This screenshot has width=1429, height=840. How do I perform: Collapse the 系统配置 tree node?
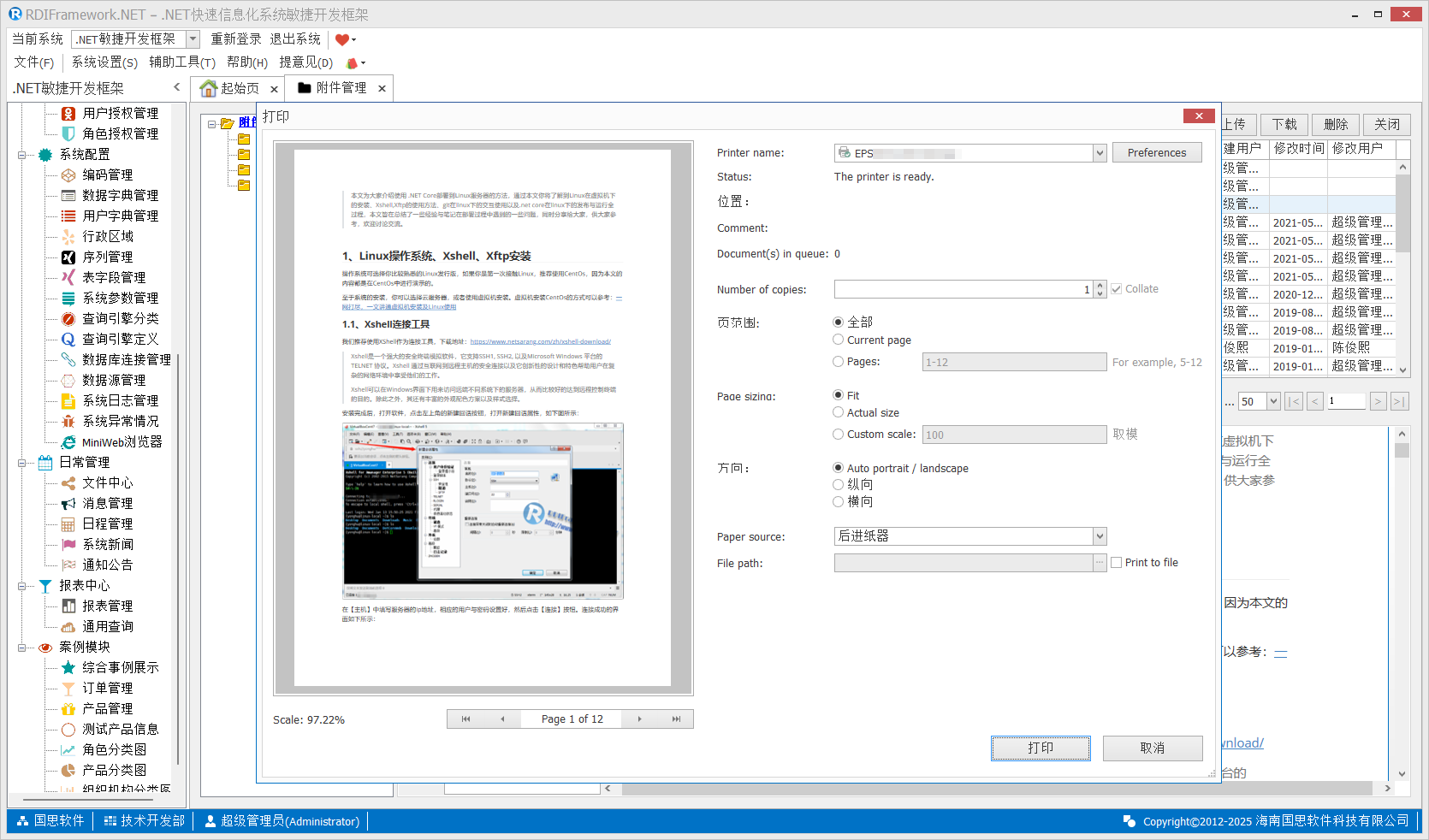(21, 155)
